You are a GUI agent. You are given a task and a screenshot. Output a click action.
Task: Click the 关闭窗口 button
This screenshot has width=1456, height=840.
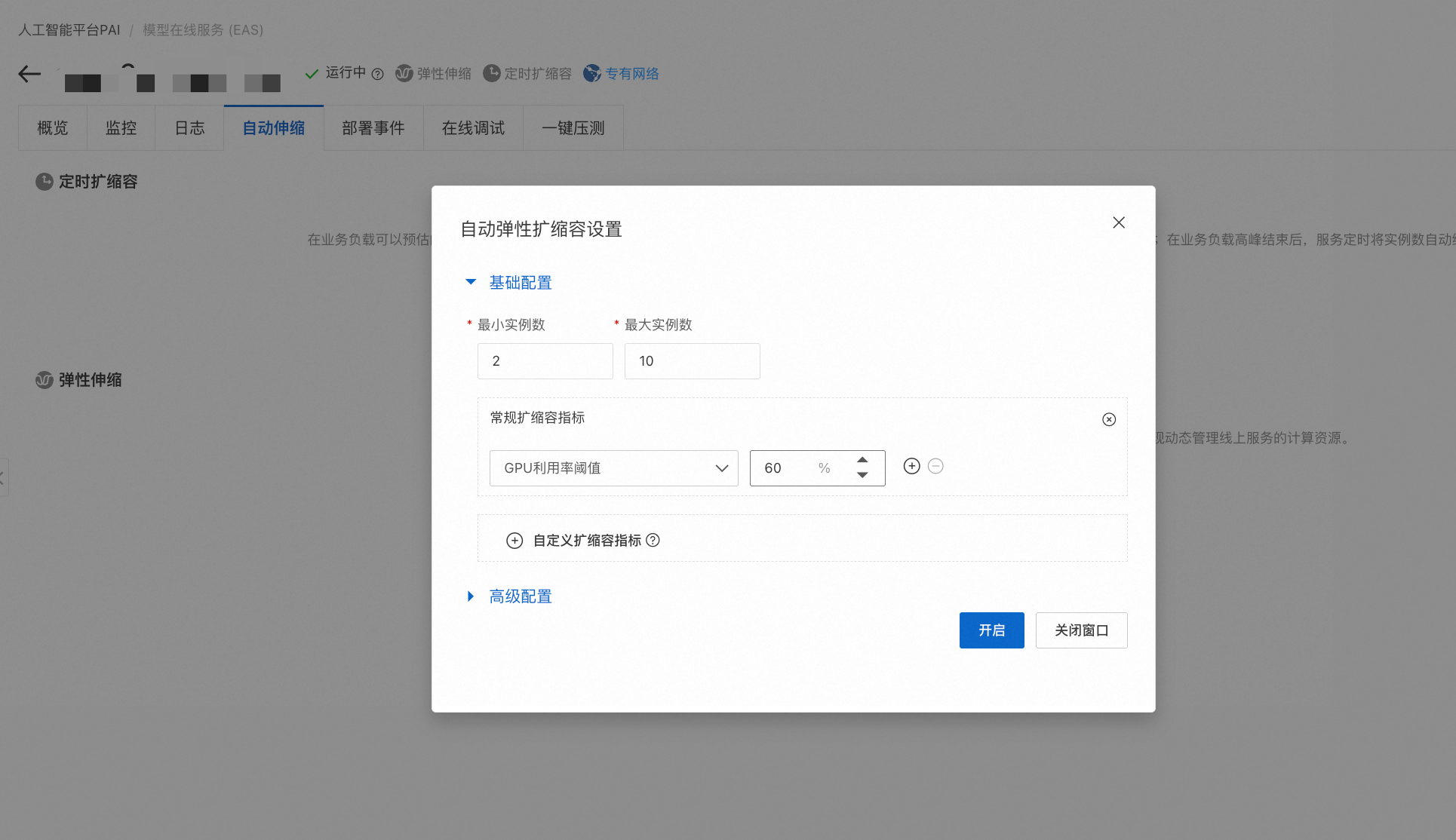tap(1081, 630)
